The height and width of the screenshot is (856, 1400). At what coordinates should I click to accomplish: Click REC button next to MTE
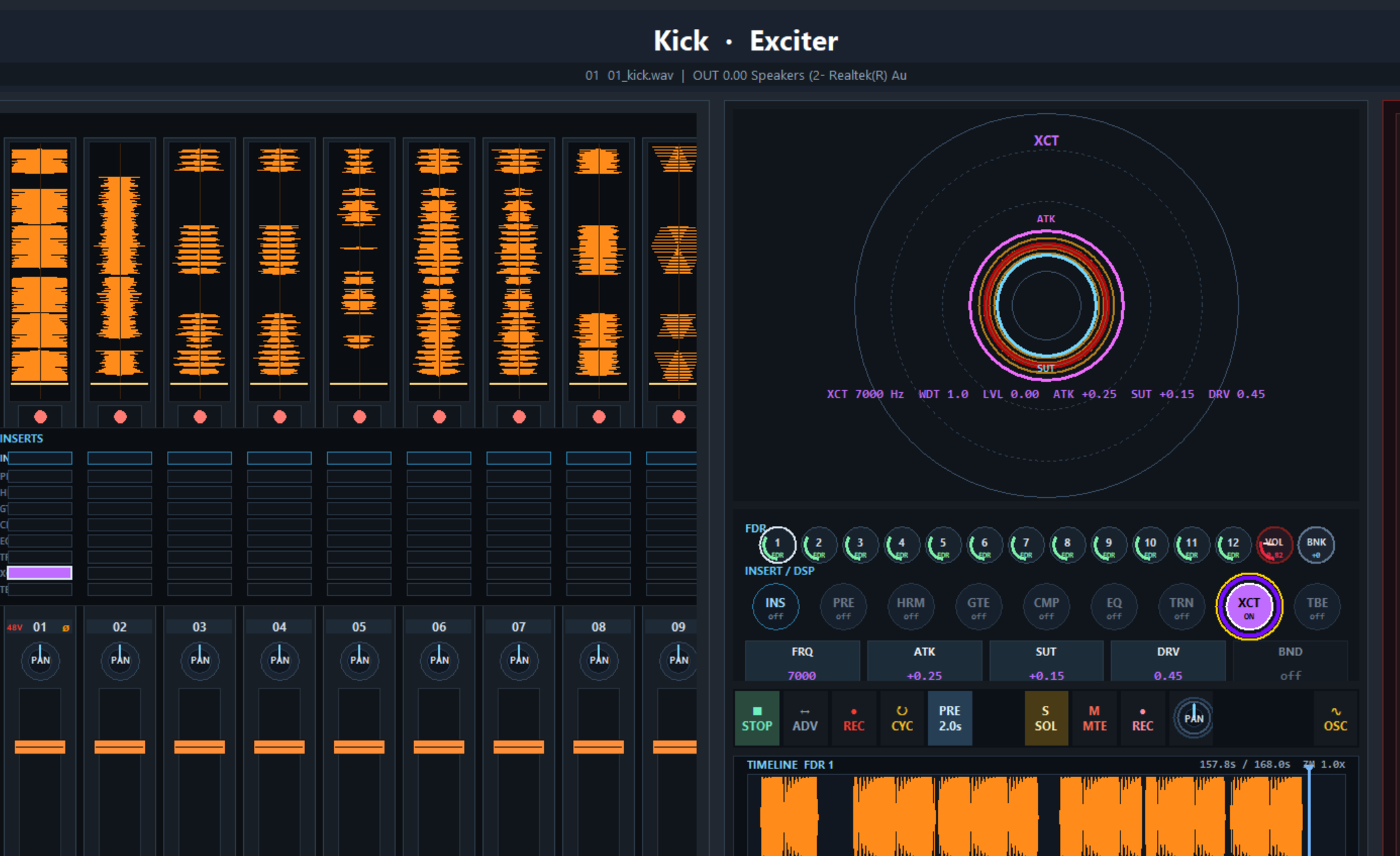(x=1142, y=719)
